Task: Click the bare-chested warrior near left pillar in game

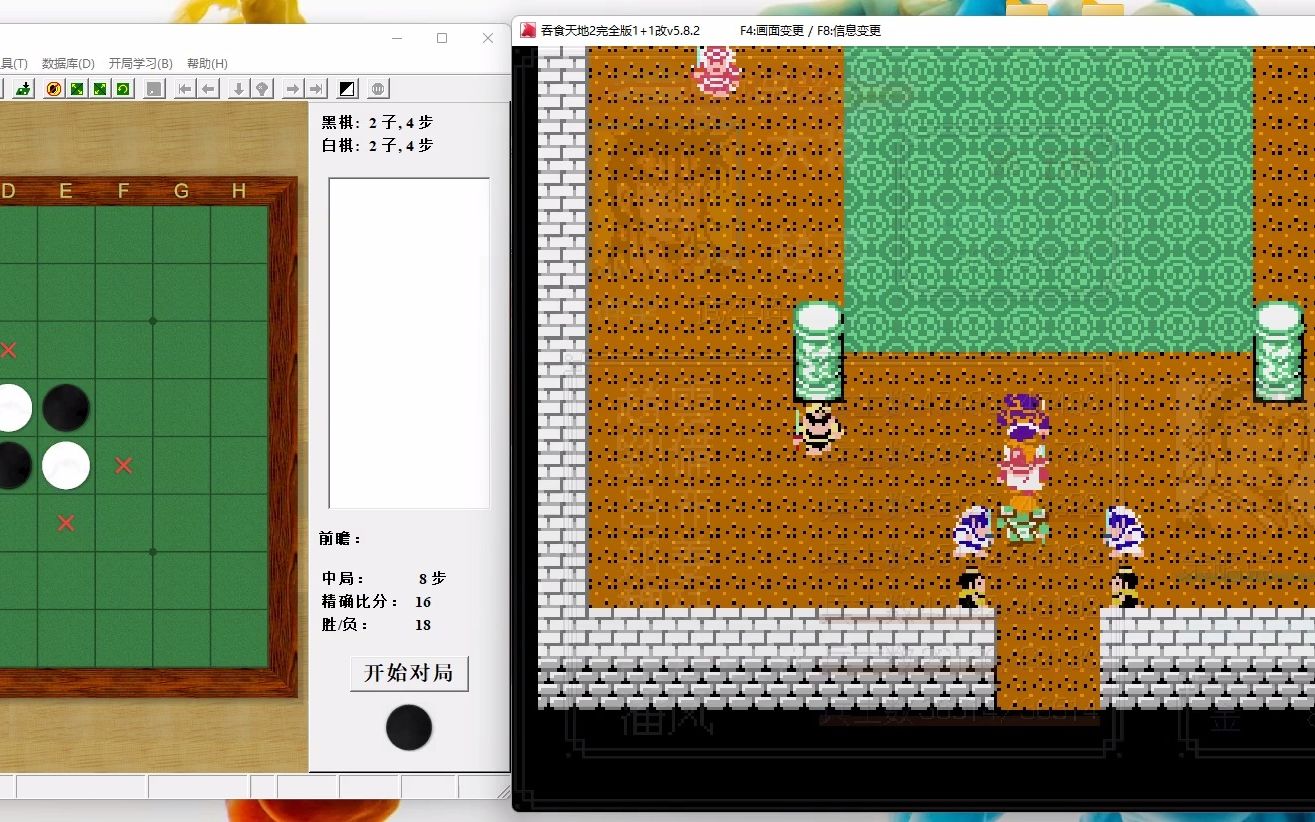Action: coord(818,429)
